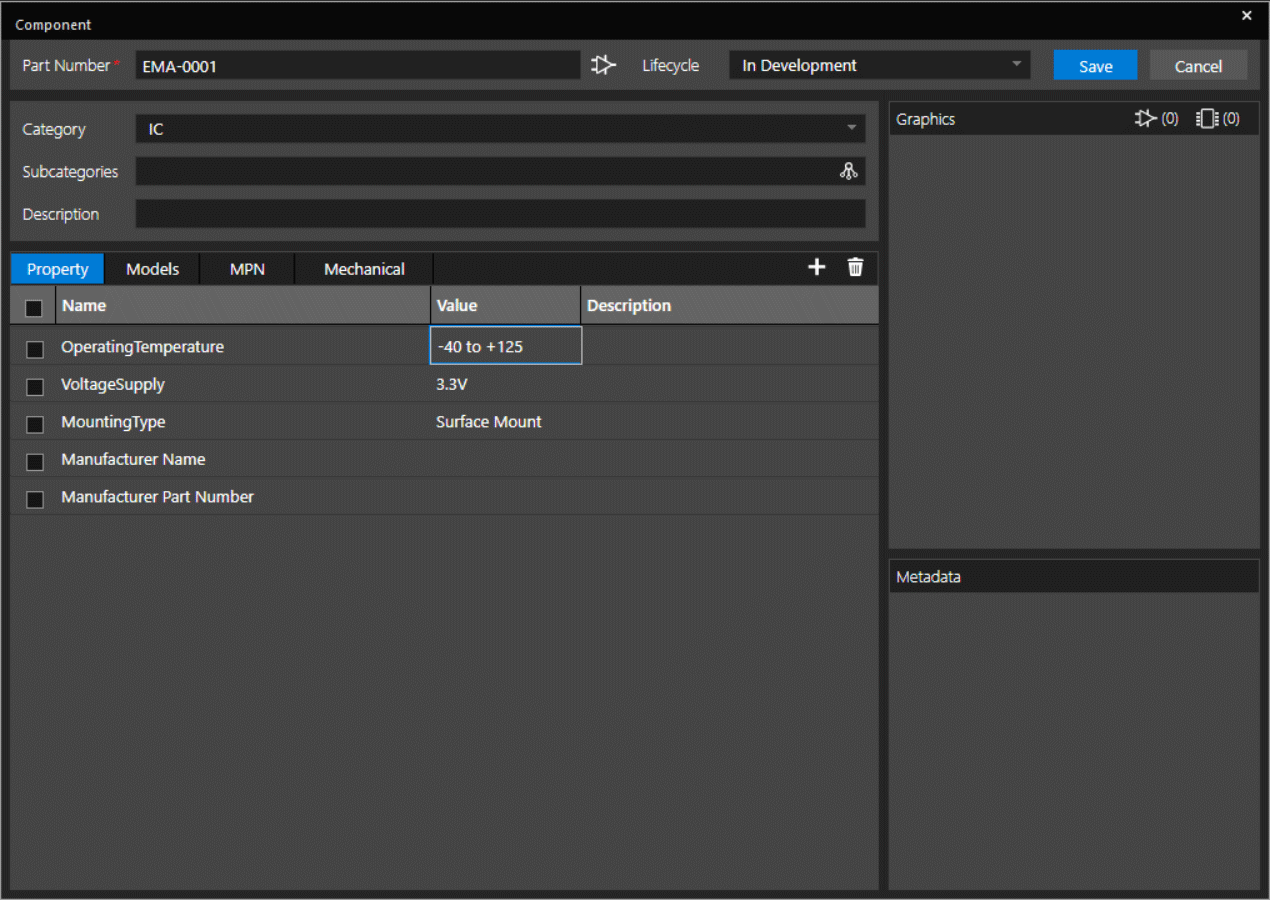Switch to the Mechanical tab
The width and height of the screenshot is (1270, 900).
pyautogui.click(x=363, y=268)
